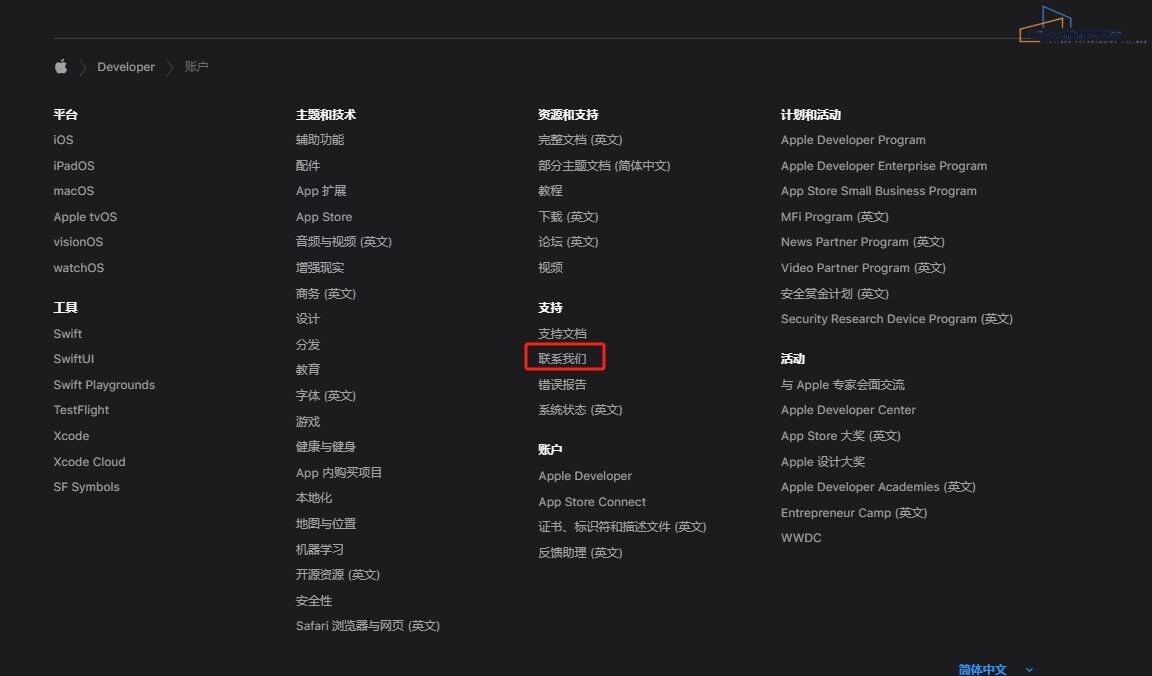The height and width of the screenshot is (676, 1152).
Task: Go to App 内购买项目
Action: (339, 472)
